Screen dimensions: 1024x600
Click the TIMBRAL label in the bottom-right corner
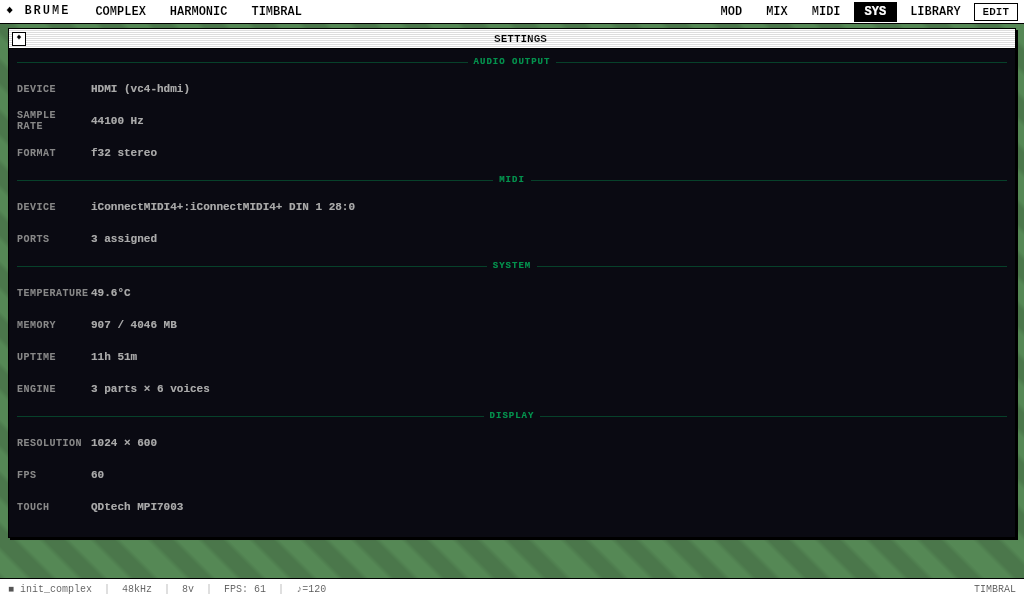994,588
